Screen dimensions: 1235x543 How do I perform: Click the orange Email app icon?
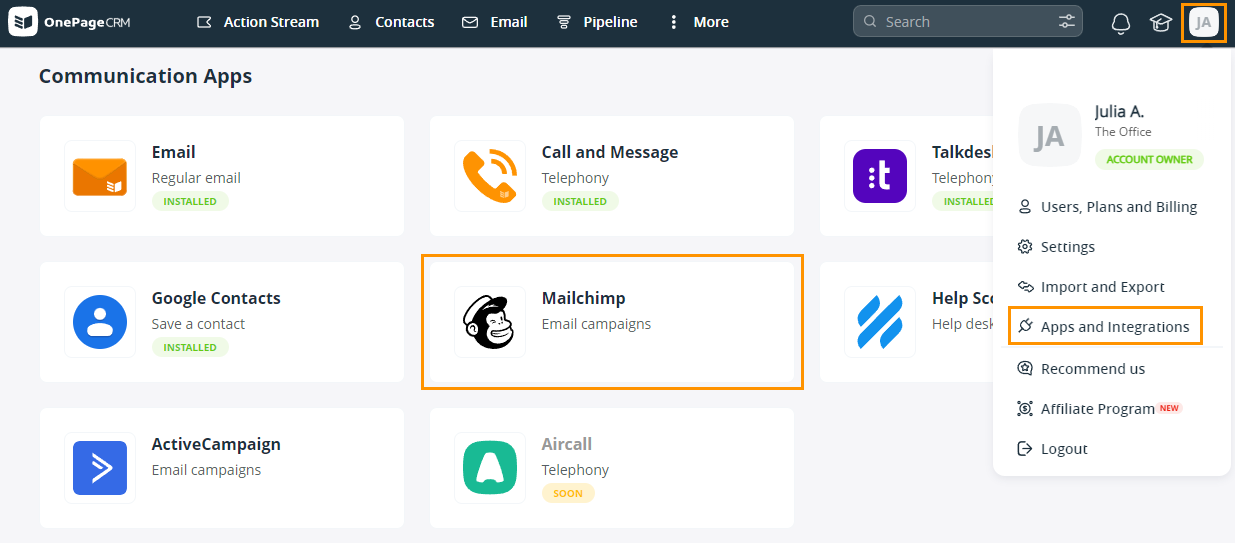pyautogui.click(x=100, y=176)
